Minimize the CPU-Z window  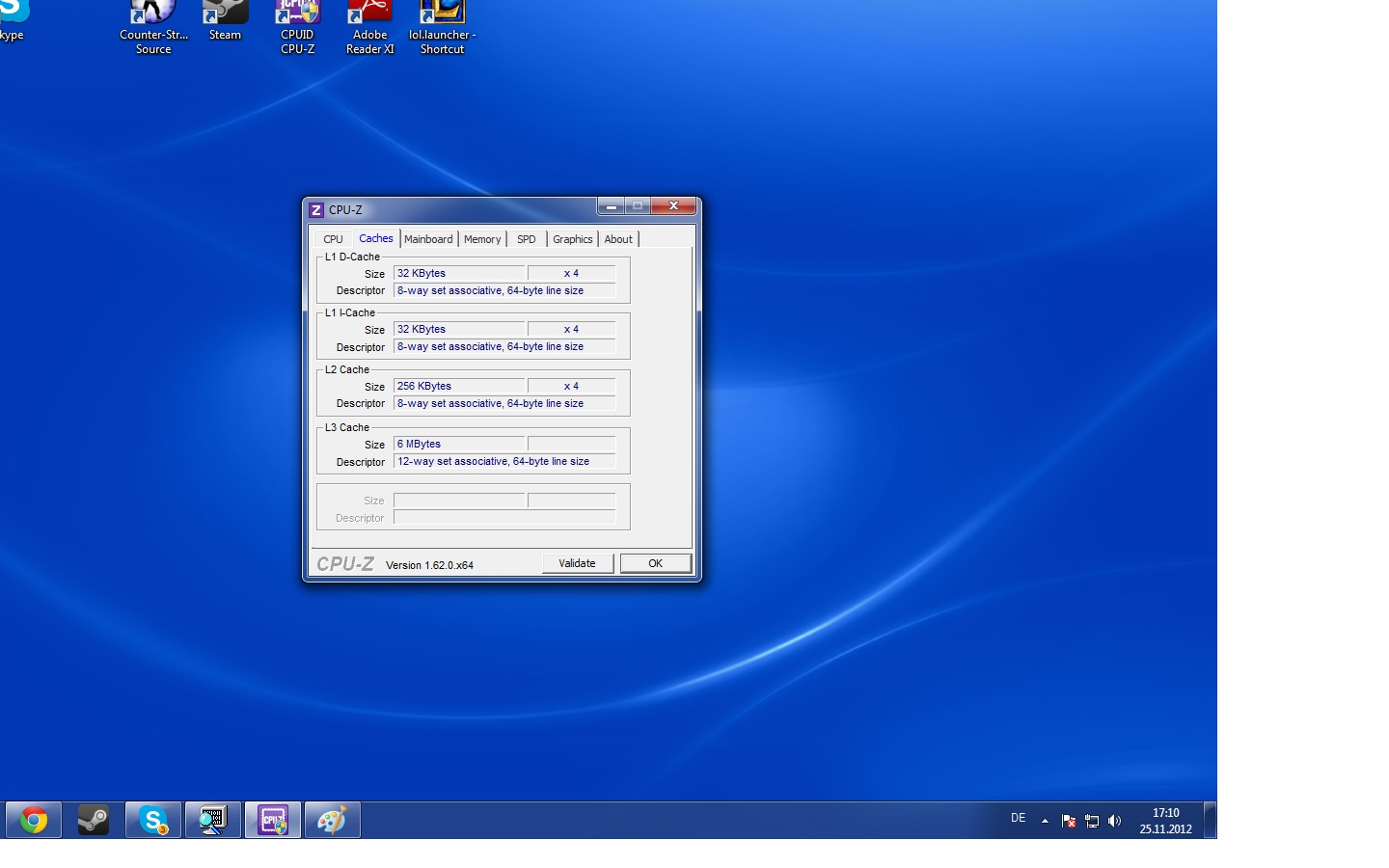pyautogui.click(x=611, y=206)
